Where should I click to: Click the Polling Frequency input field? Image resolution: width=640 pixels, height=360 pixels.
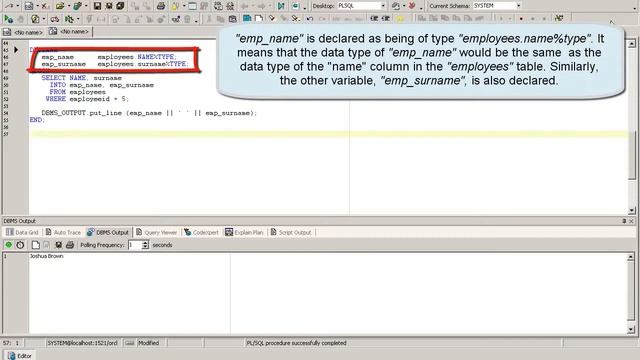pos(134,245)
